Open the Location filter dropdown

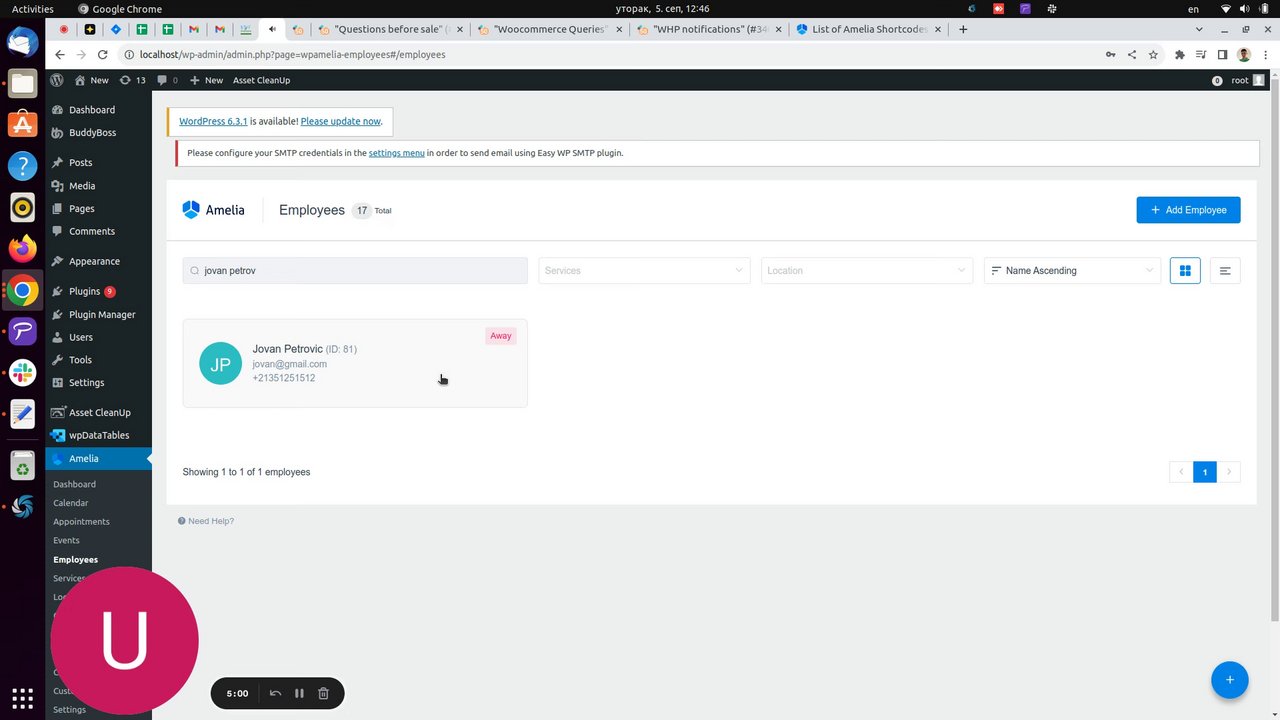pos(867,270)
